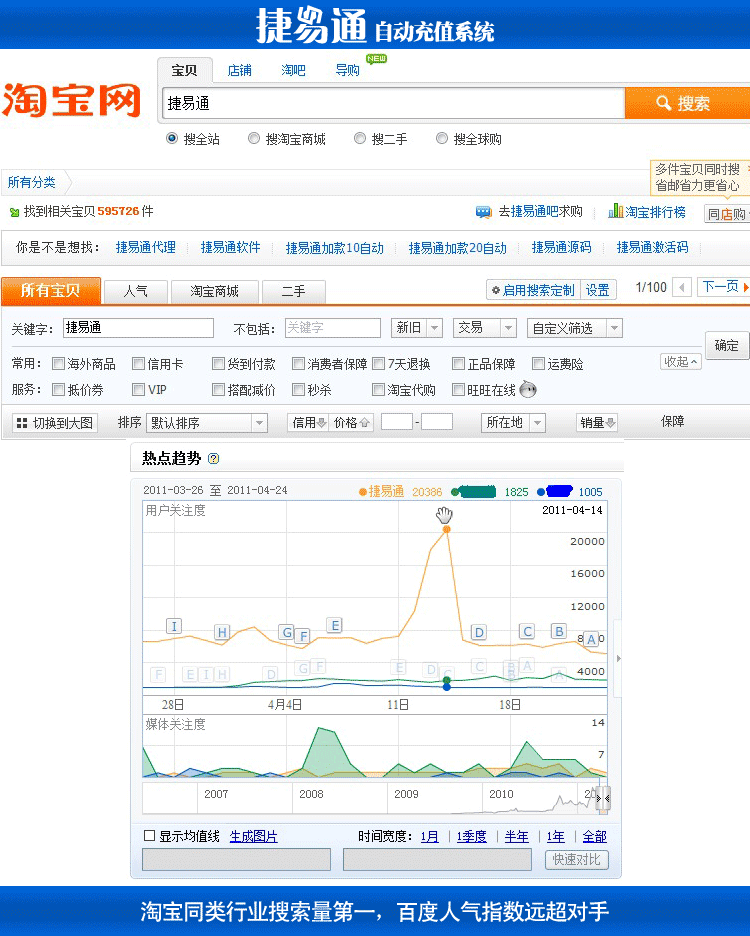Viewport: 750px width, 936px height.
Task: Expand the 自定义筛选 dropdown
Action: click(574, 328)
